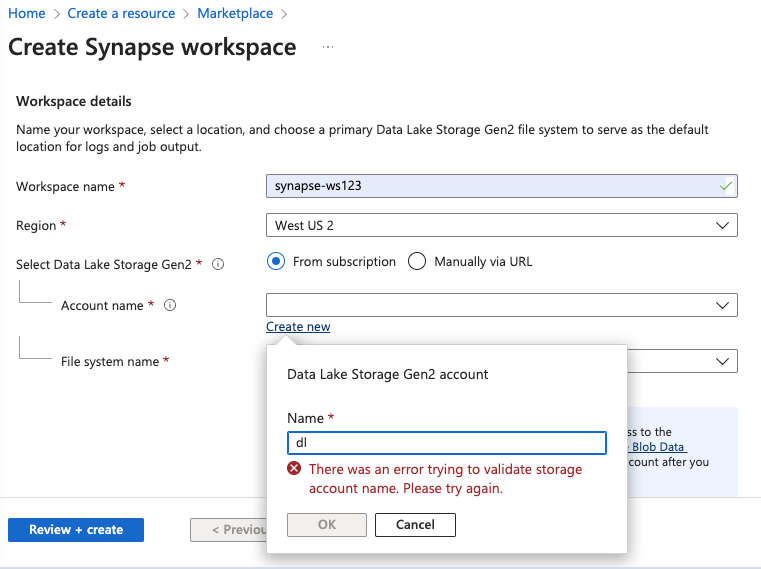Click the Review + create button

click(x=76, y=530)
